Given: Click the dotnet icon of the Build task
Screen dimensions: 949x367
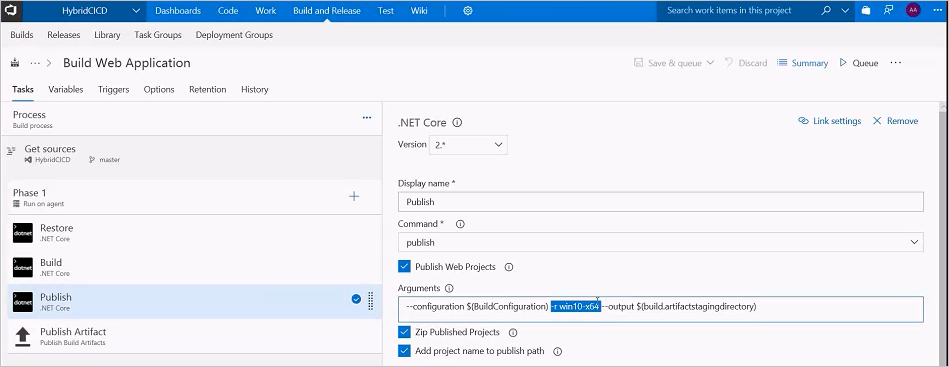Looking at the screenshot, I should click(x=22, y=268).
